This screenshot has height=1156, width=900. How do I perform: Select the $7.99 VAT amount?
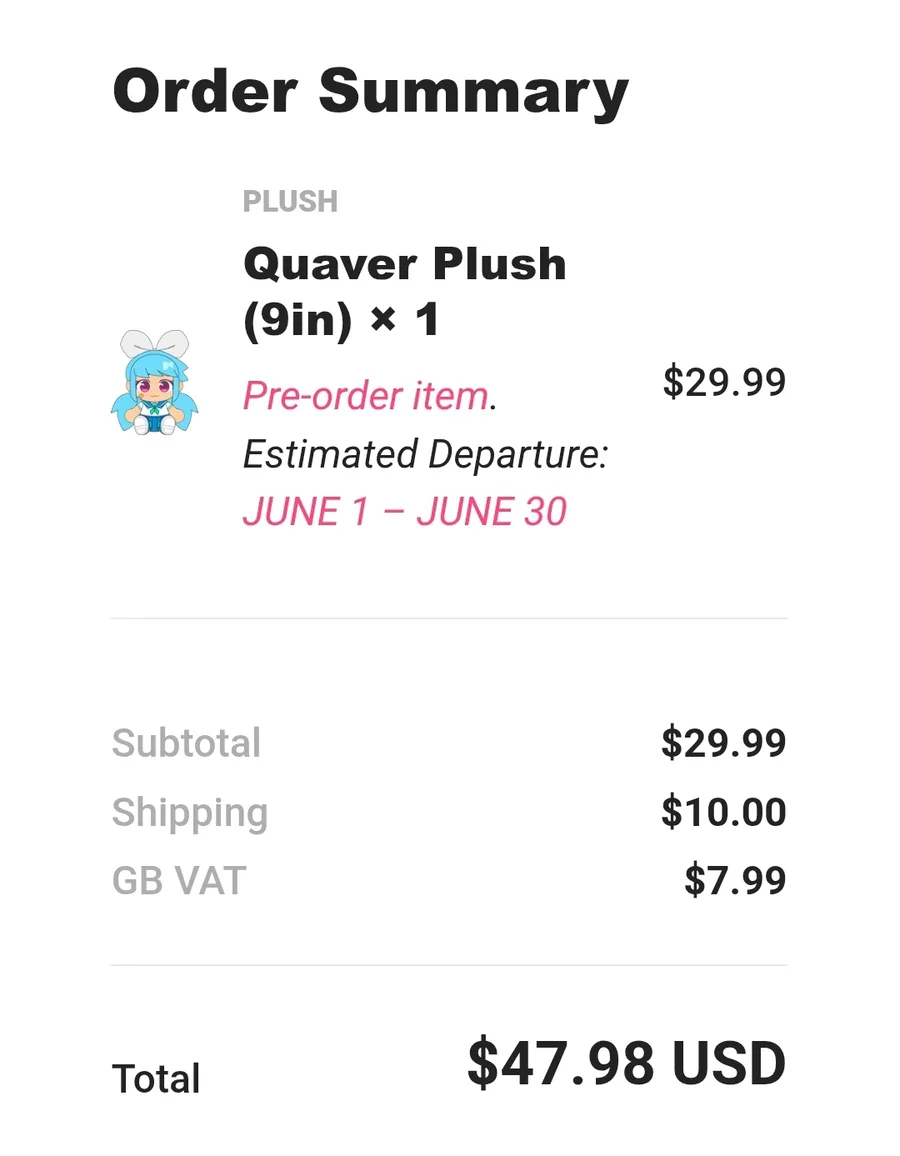coord(735,882)
